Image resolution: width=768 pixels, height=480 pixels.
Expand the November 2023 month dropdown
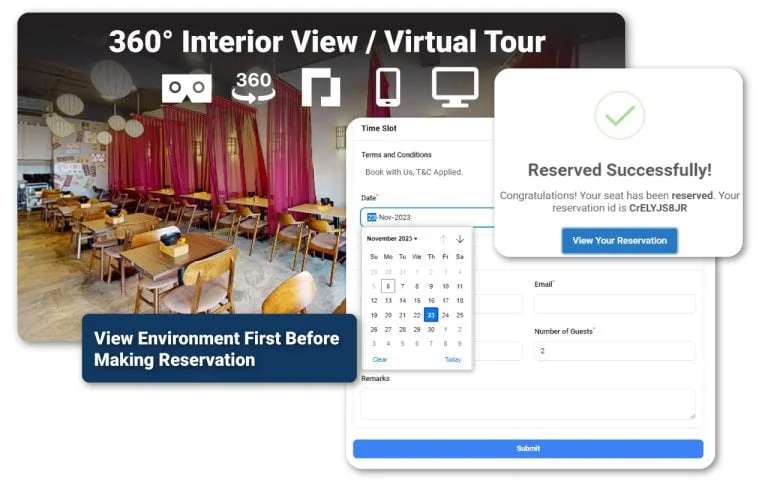click(x=392, y=239)
